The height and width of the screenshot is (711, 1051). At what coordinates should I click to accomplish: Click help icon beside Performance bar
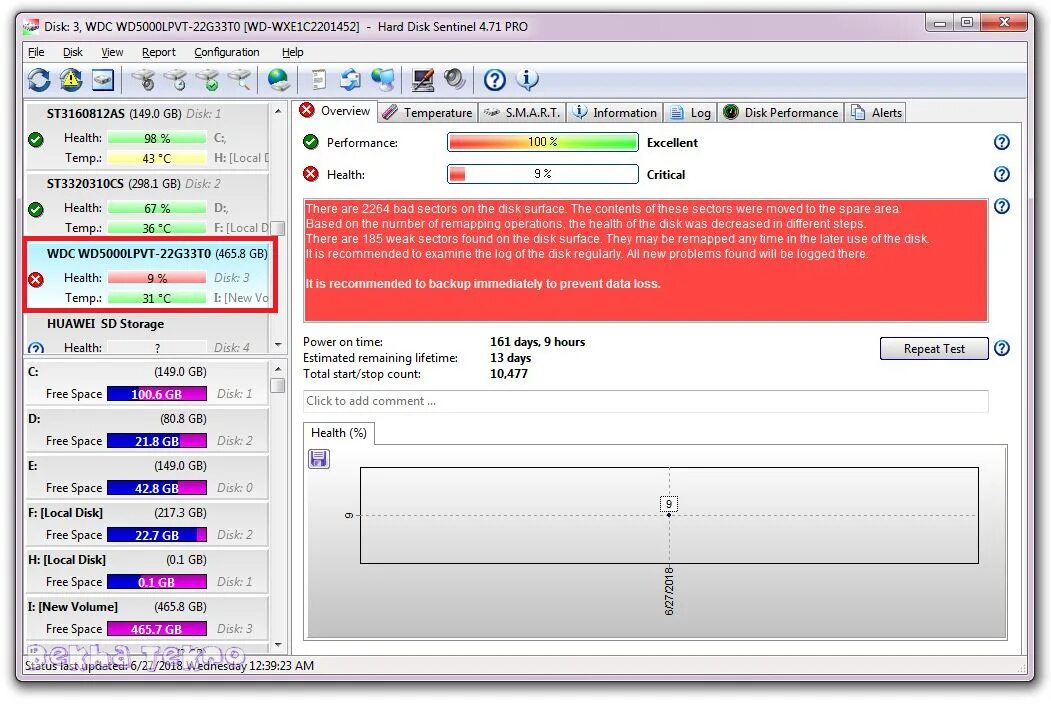pyautogui.click(x=1001, y=142)
